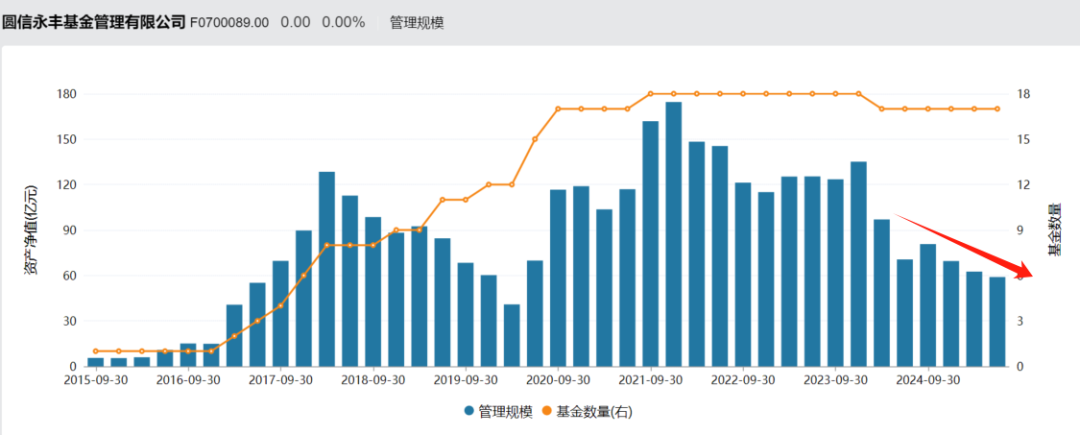
Task: Click the first orange data point on the line
Action: (x=95, y=351)
